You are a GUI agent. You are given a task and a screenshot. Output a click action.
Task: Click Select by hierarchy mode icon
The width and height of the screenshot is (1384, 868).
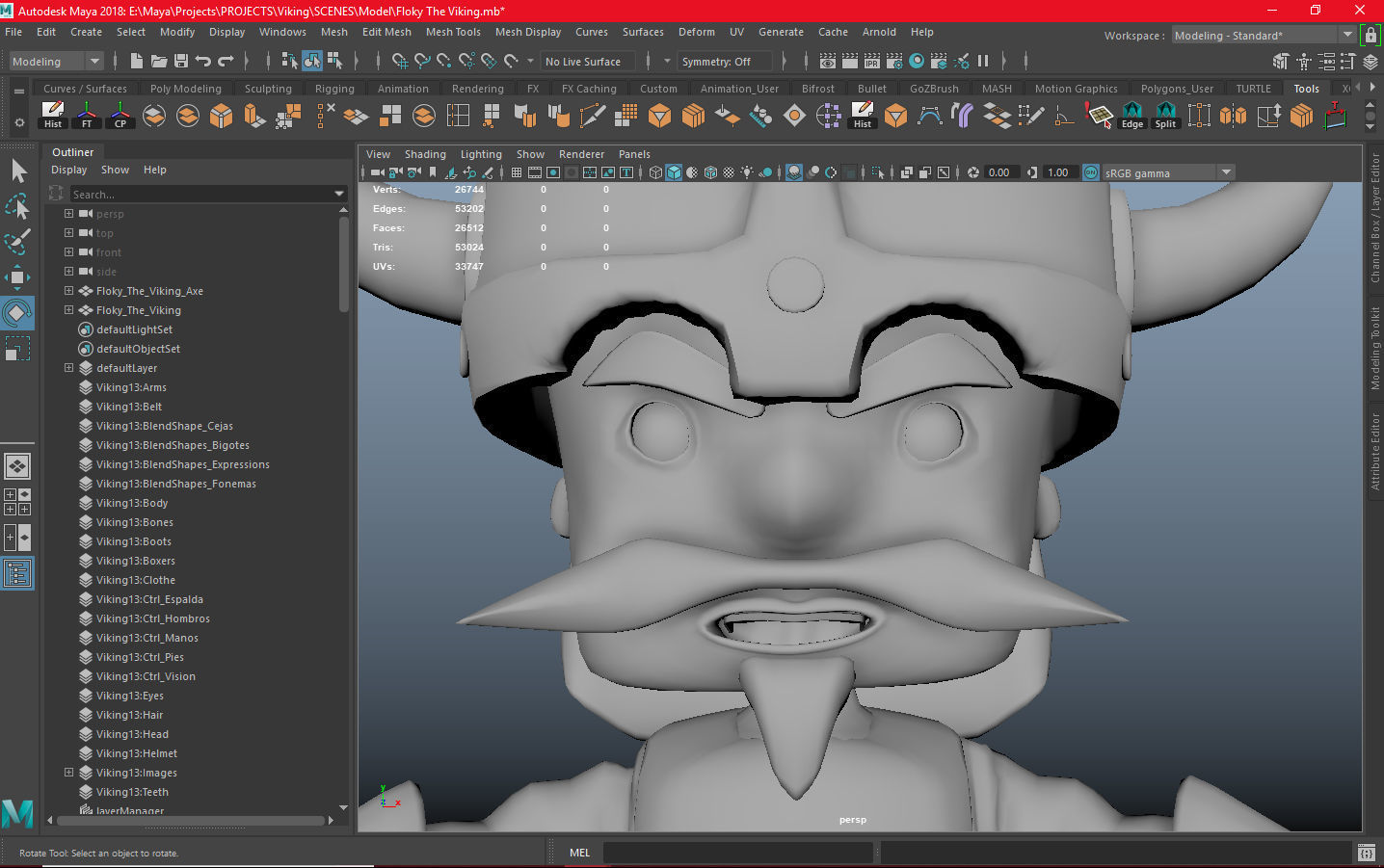pyautogui.click(x=289, y=61)
